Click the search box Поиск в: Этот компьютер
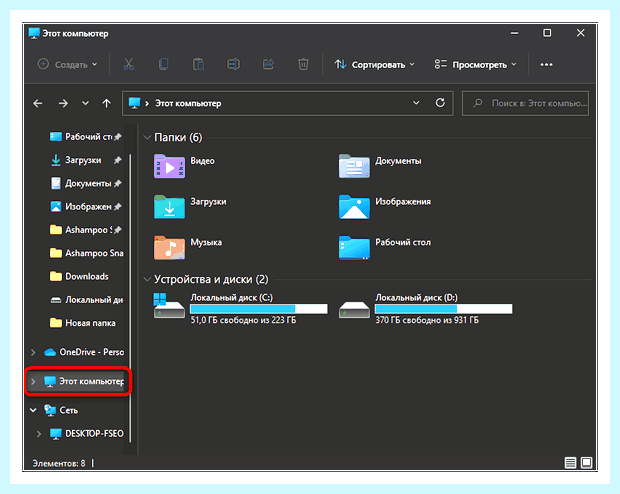The image size is (620, 494). (525, 103)
